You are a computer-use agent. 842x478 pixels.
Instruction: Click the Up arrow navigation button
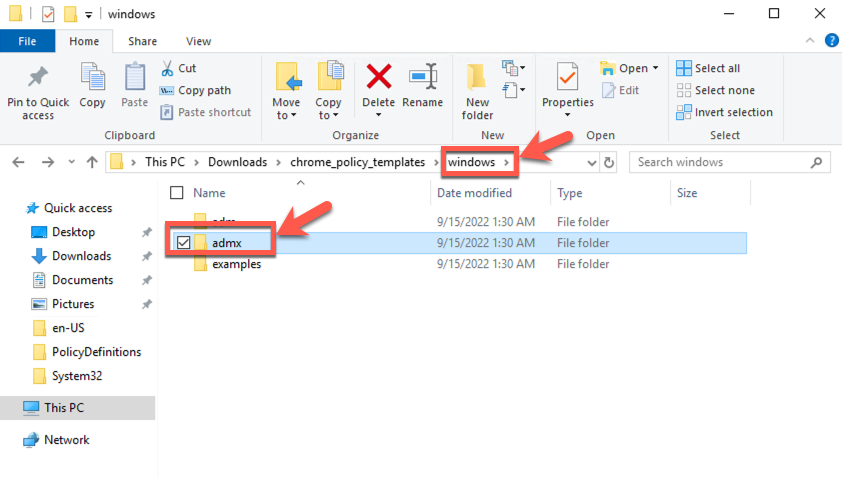[92, 162]
